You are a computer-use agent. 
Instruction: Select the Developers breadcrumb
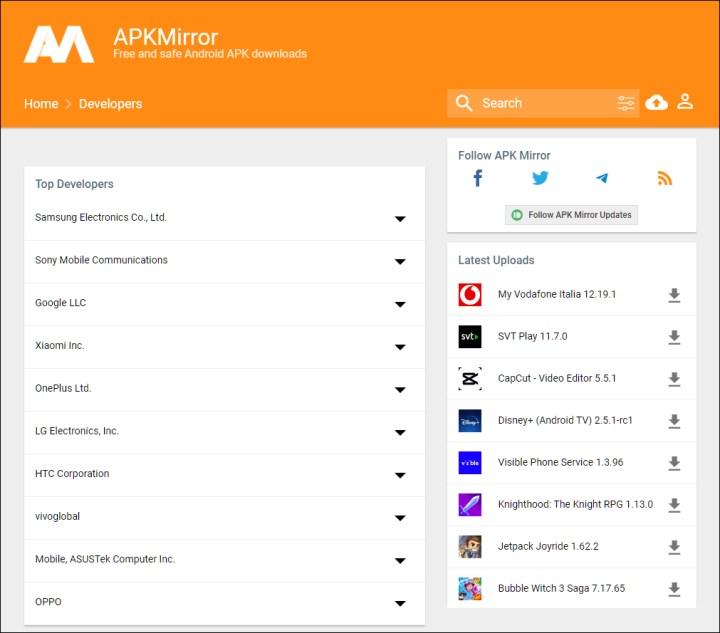point(110,104)
